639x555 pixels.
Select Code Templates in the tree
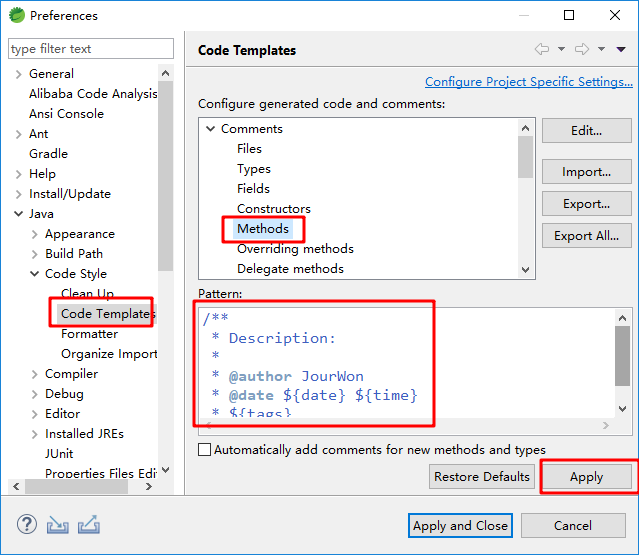108,314
